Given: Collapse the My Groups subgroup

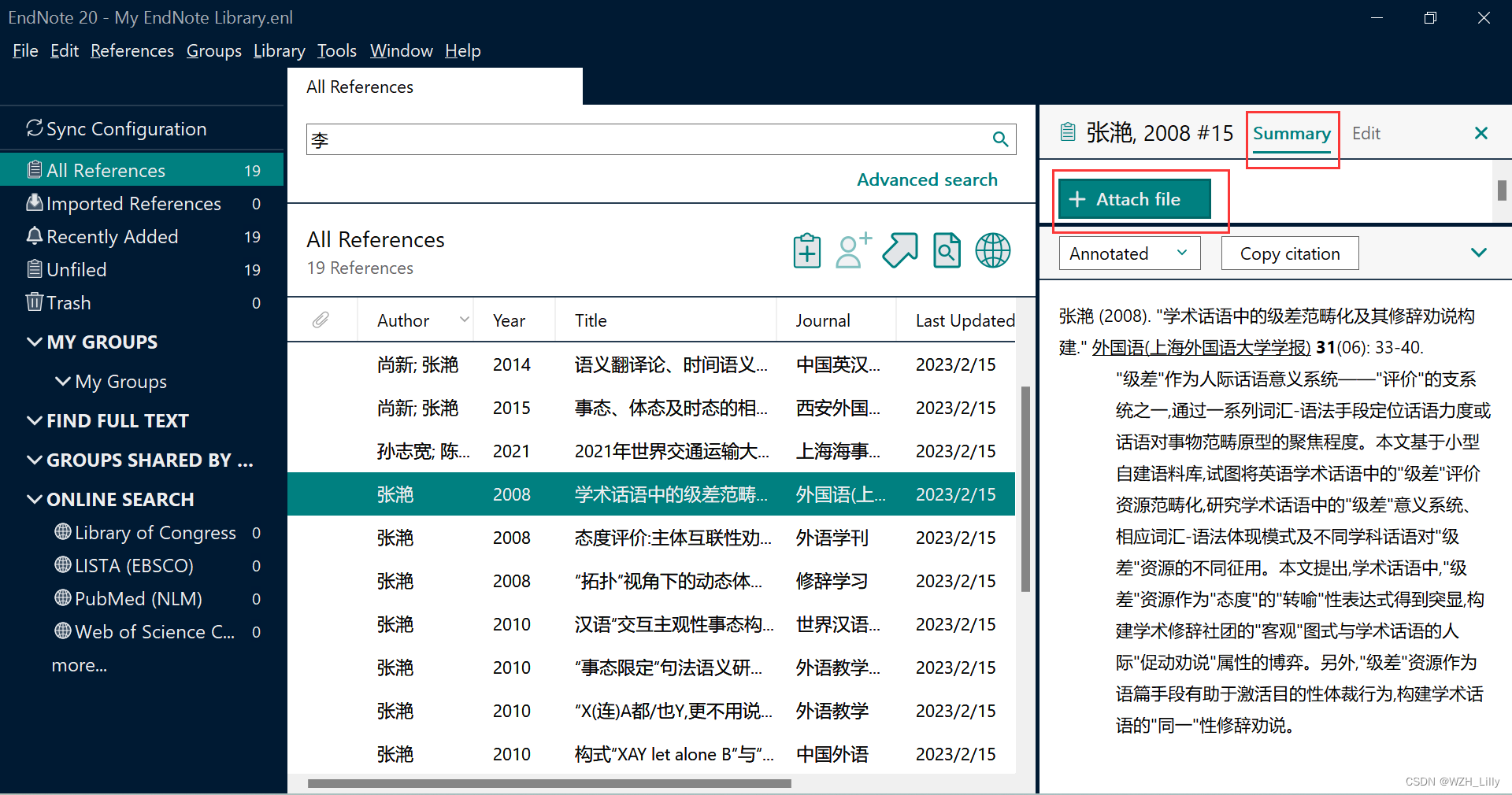Looking at the screenshot, I should pos(62,381).
